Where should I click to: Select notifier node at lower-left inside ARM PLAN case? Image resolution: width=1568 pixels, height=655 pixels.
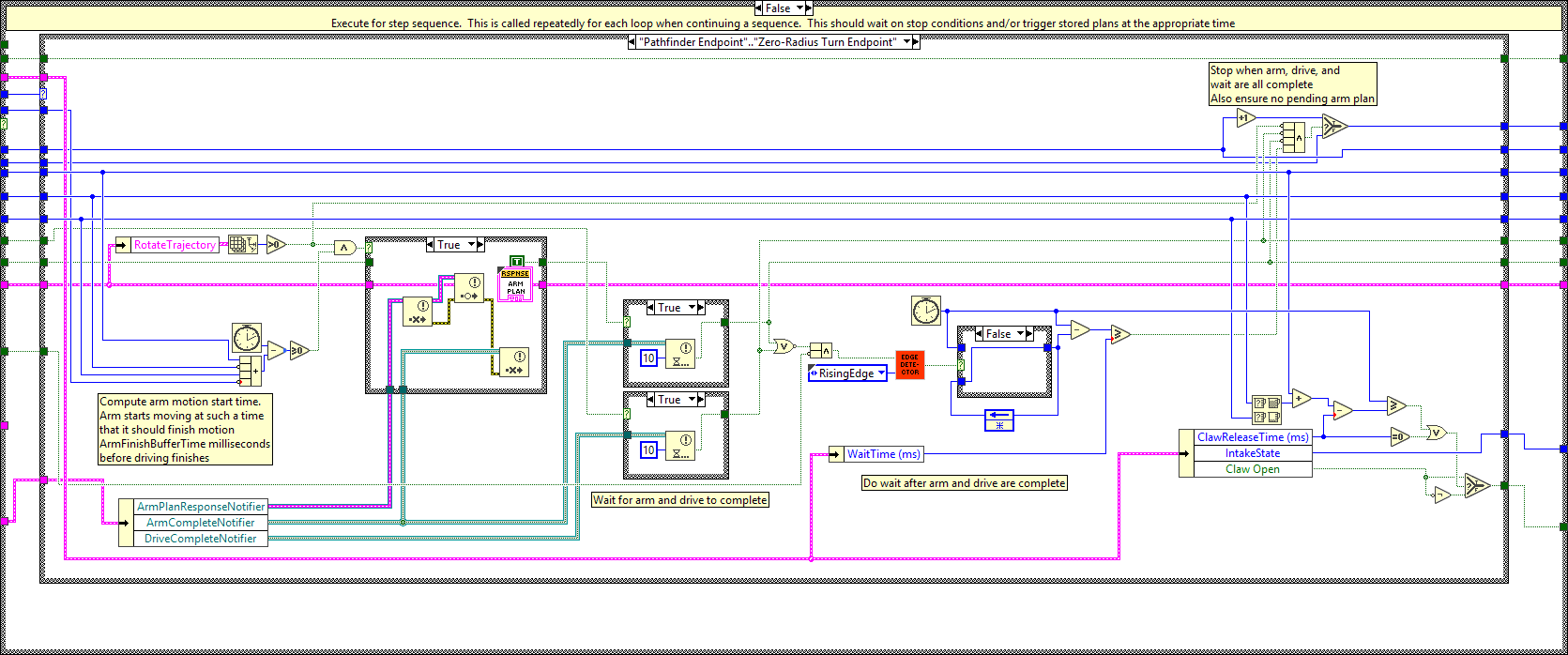418,312
